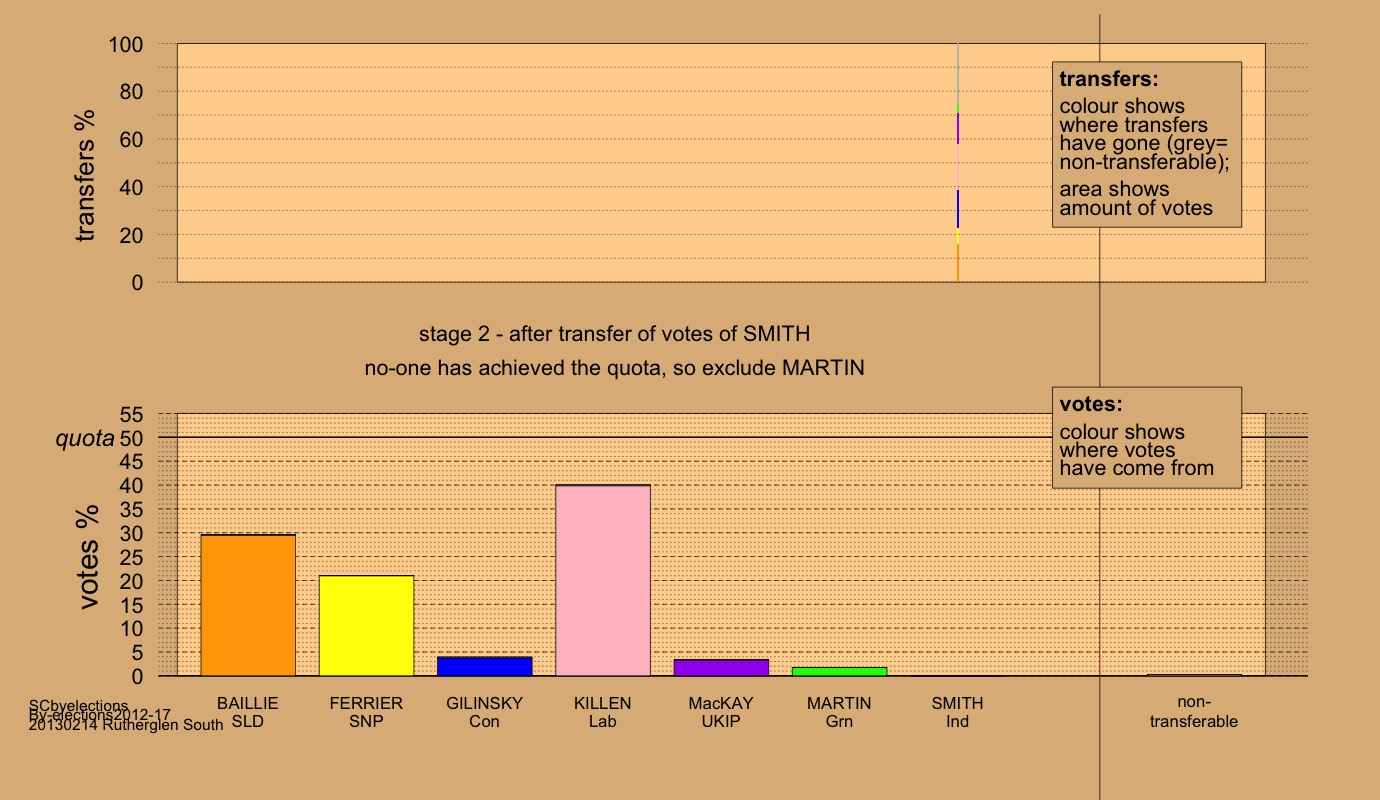Screen dimensions: 1380x800
Task: Click the BAILLIE SLD candidate label
Action: [x=248, y=712]
